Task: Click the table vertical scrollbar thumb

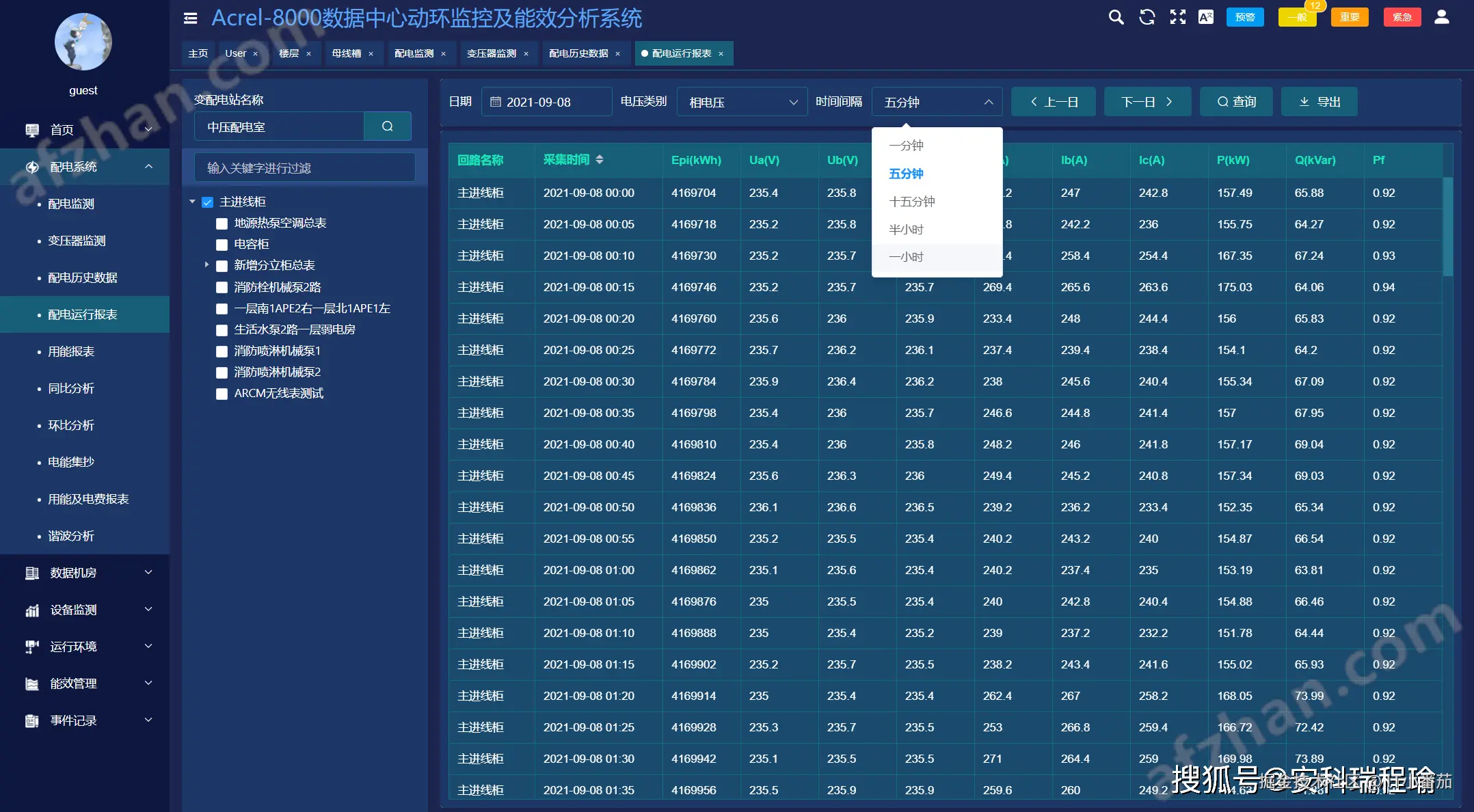Action: pos(1447,227)
